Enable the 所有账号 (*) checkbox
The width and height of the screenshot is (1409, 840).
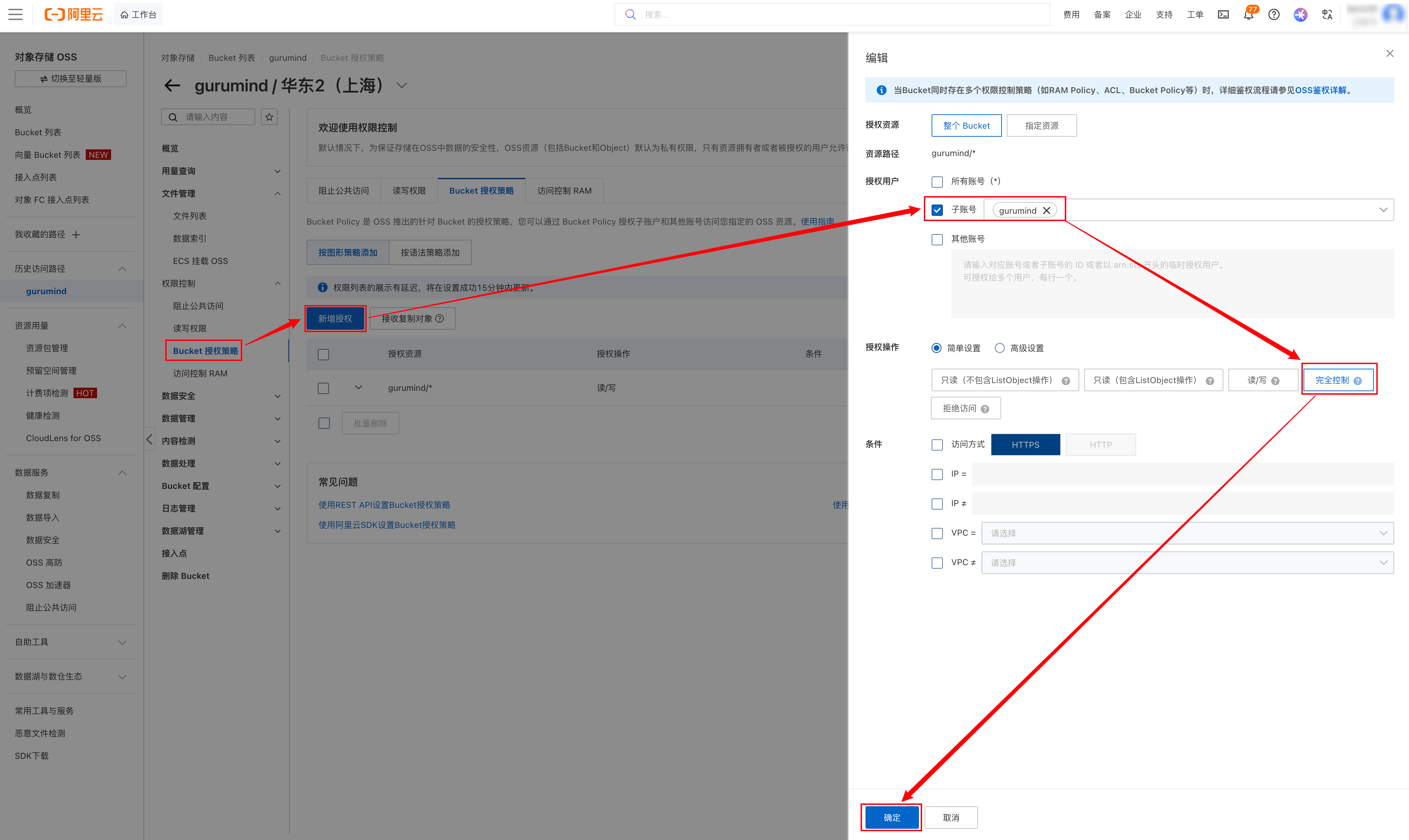pyautogui.click(x=937, y=182)
